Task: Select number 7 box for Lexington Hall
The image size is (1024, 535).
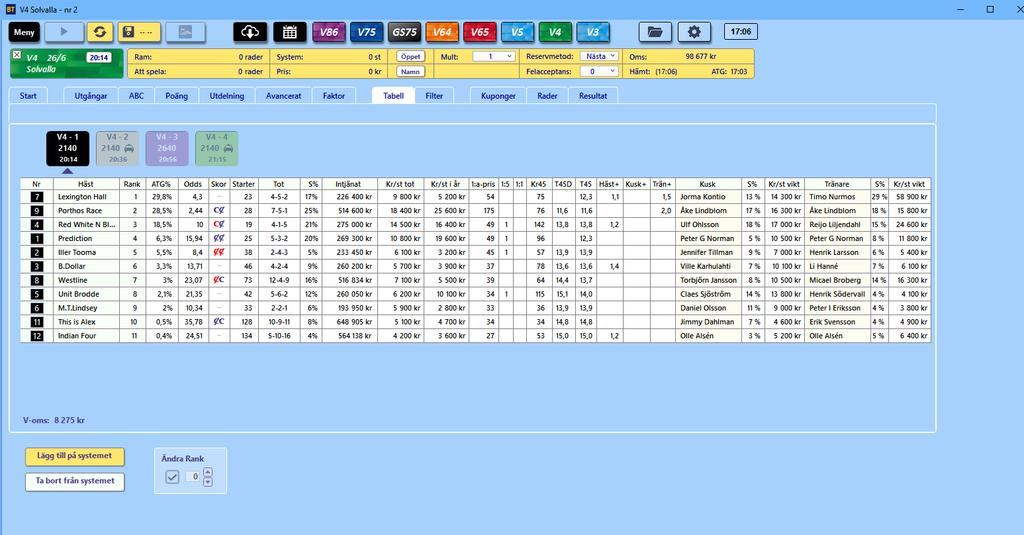Action: (x=37, y=197)
